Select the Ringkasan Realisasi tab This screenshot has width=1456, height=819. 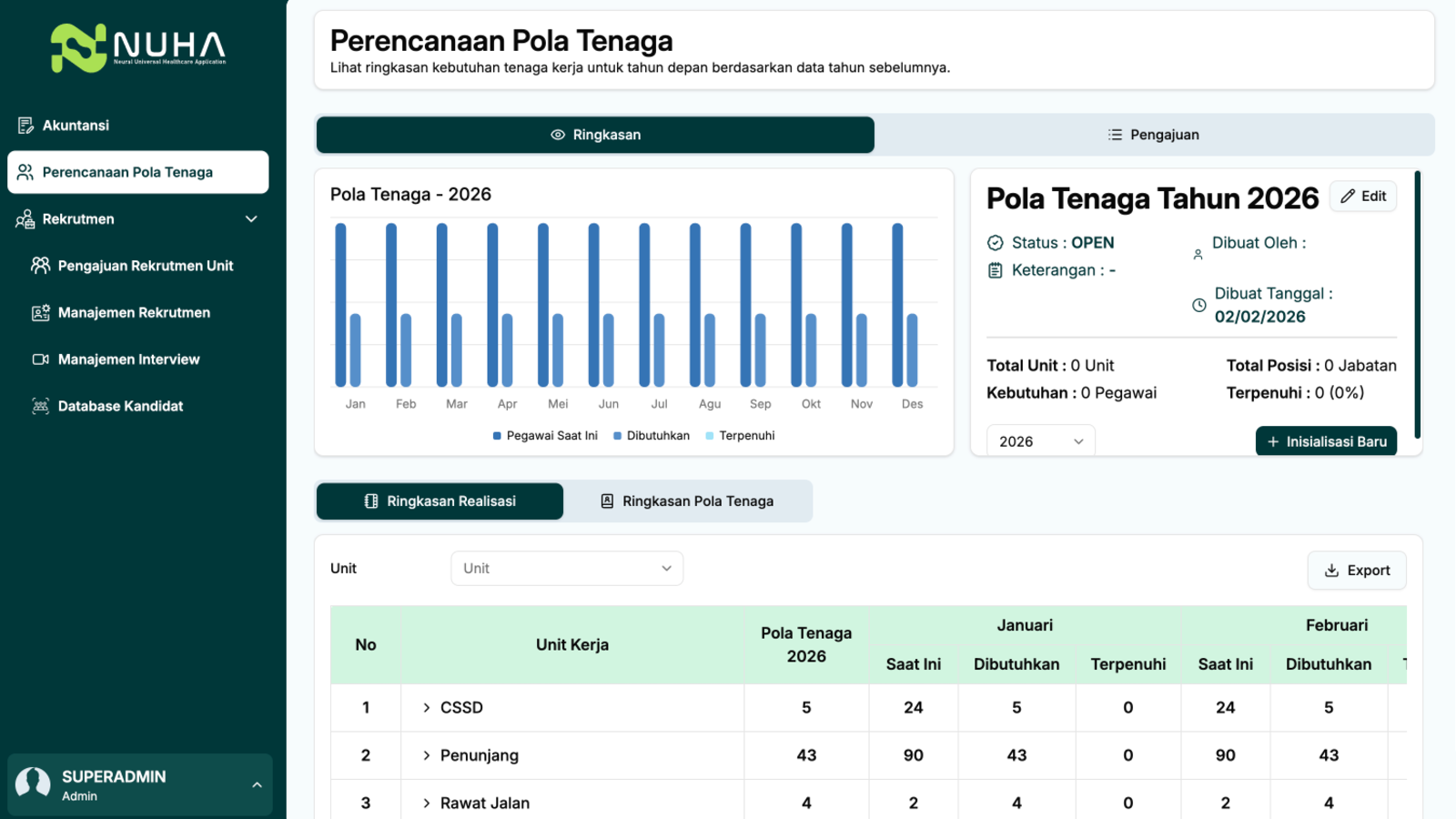click(440, 501)
